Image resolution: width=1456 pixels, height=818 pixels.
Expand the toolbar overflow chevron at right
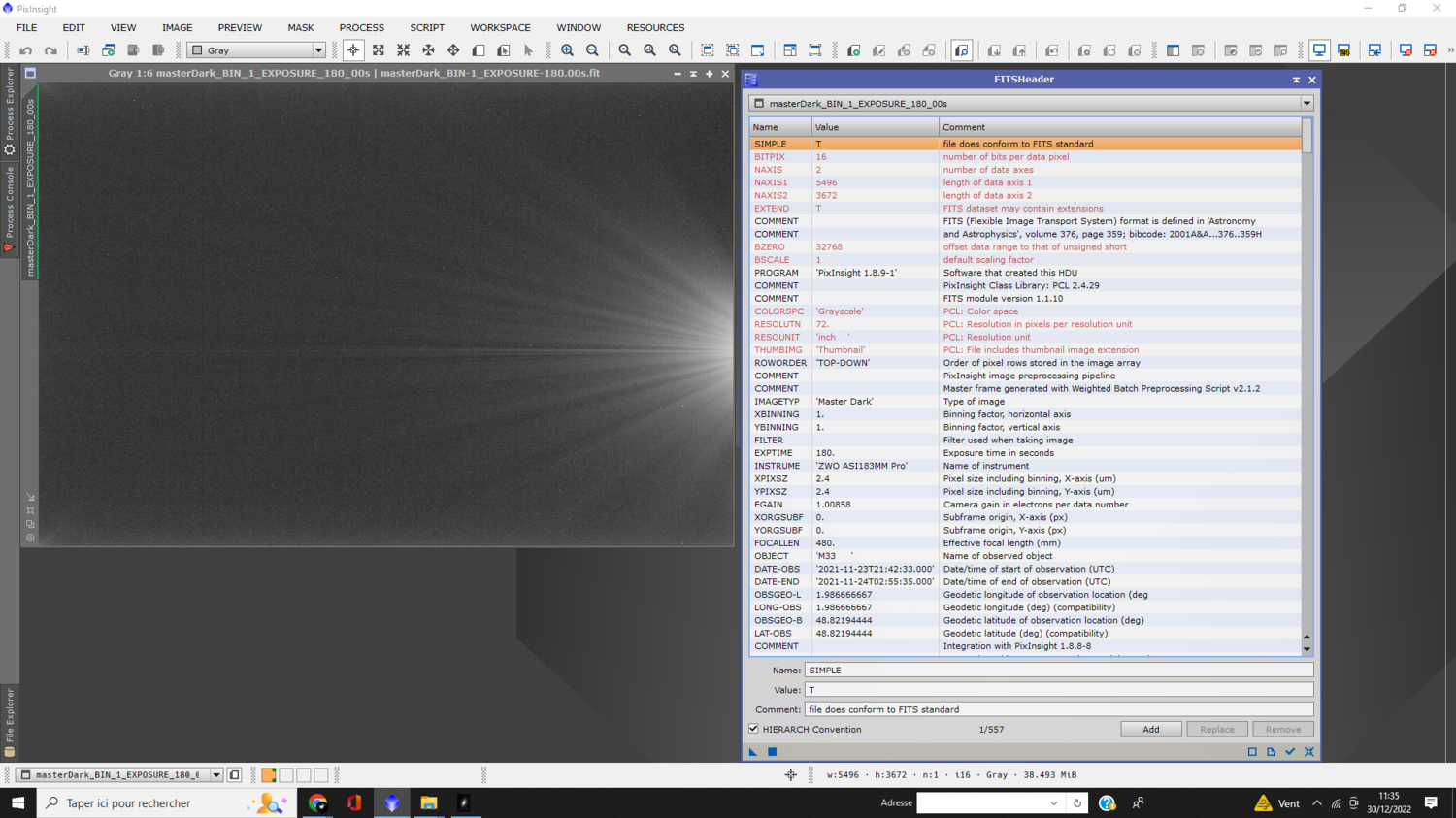point(1450,50)
